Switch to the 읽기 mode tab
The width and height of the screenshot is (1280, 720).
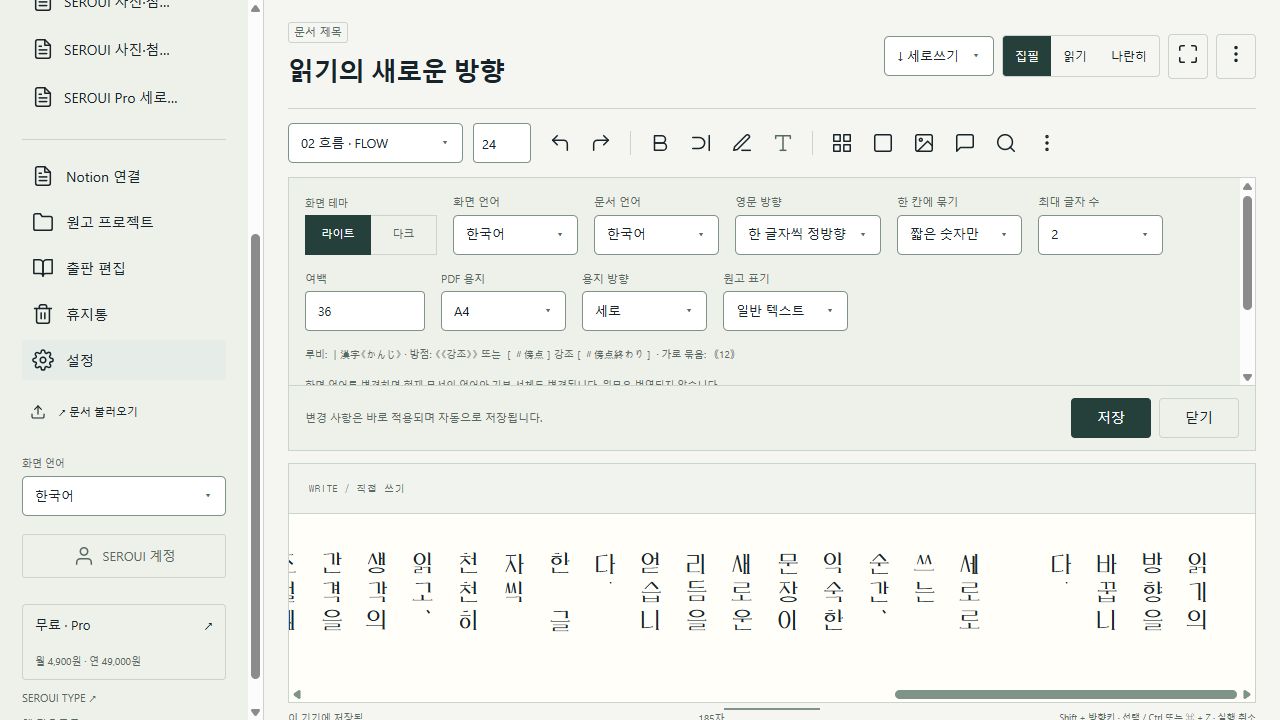click(x=1075, y=56)
